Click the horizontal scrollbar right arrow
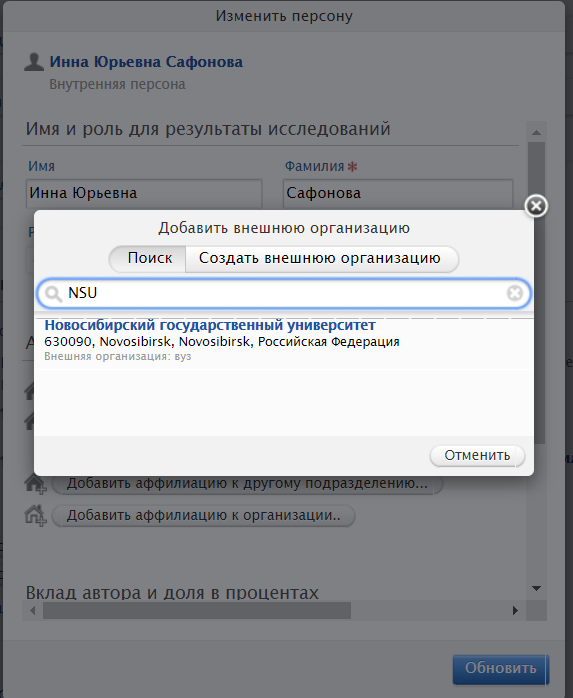 click(515, 610)
